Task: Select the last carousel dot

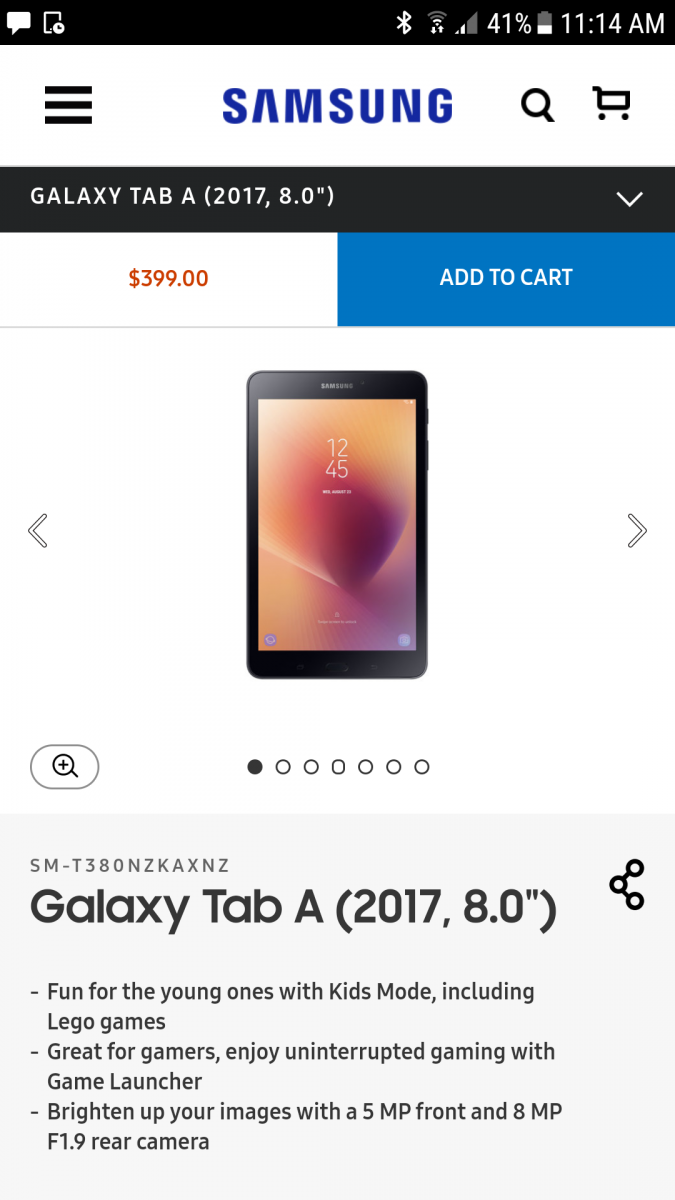Action: click(x=422, y=767)
